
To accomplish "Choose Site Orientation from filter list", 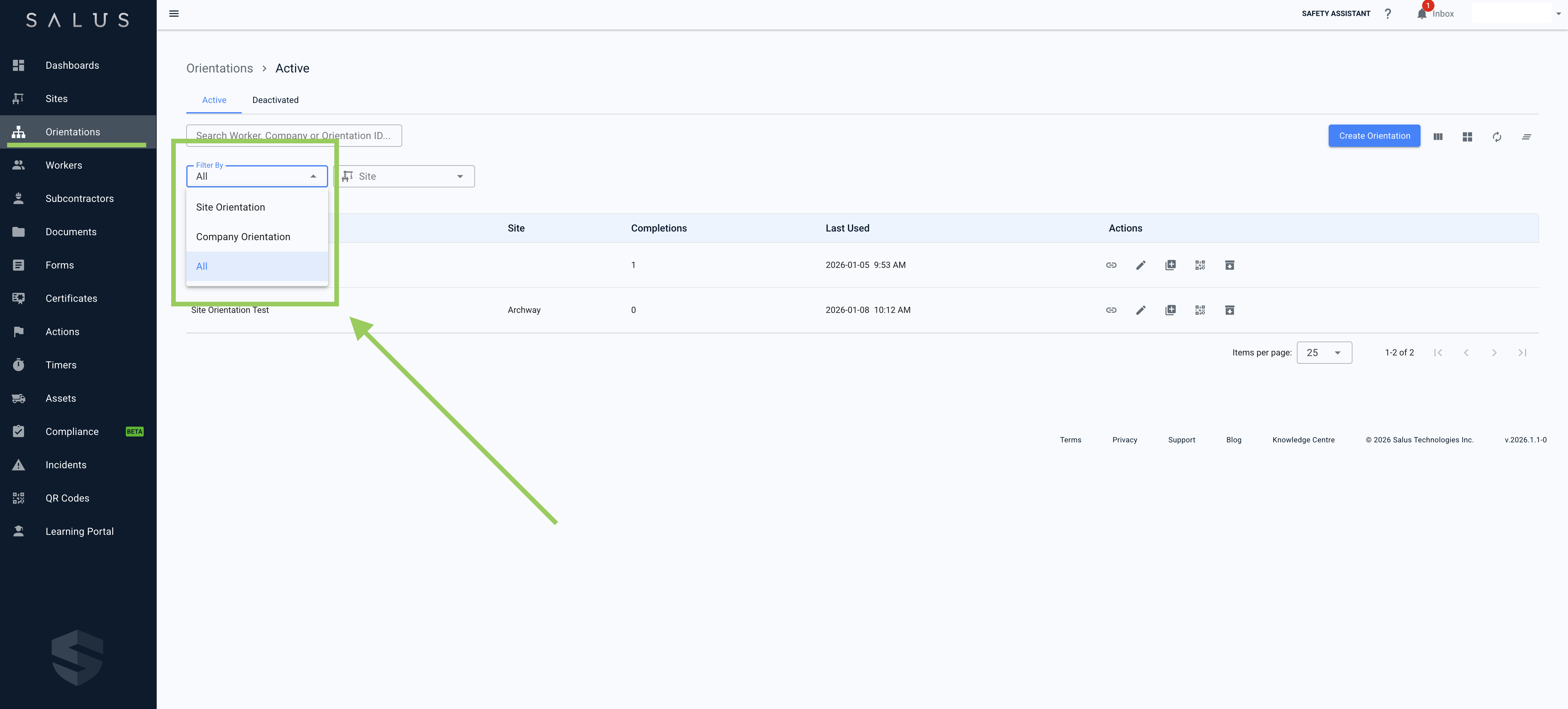I will (x=230, y=207).
